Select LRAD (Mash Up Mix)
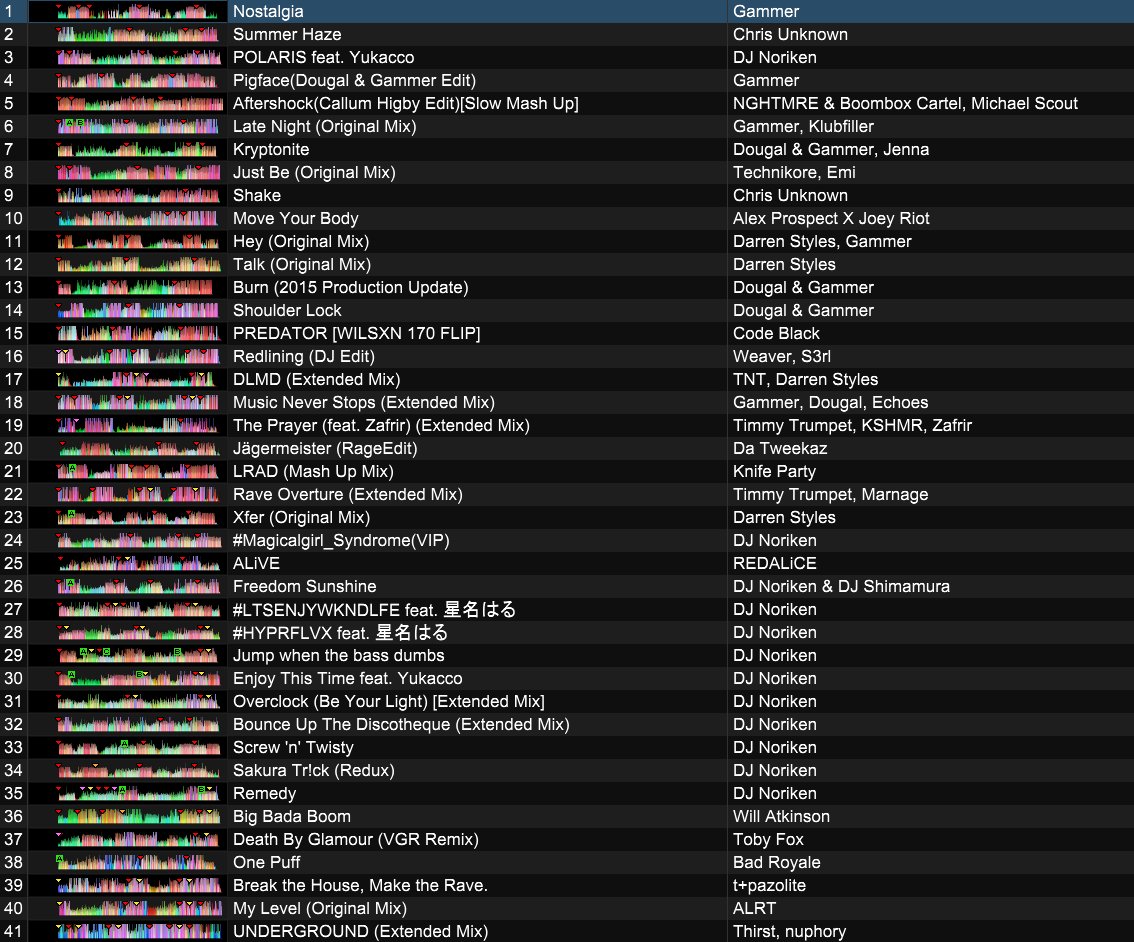 click(313, 471)
